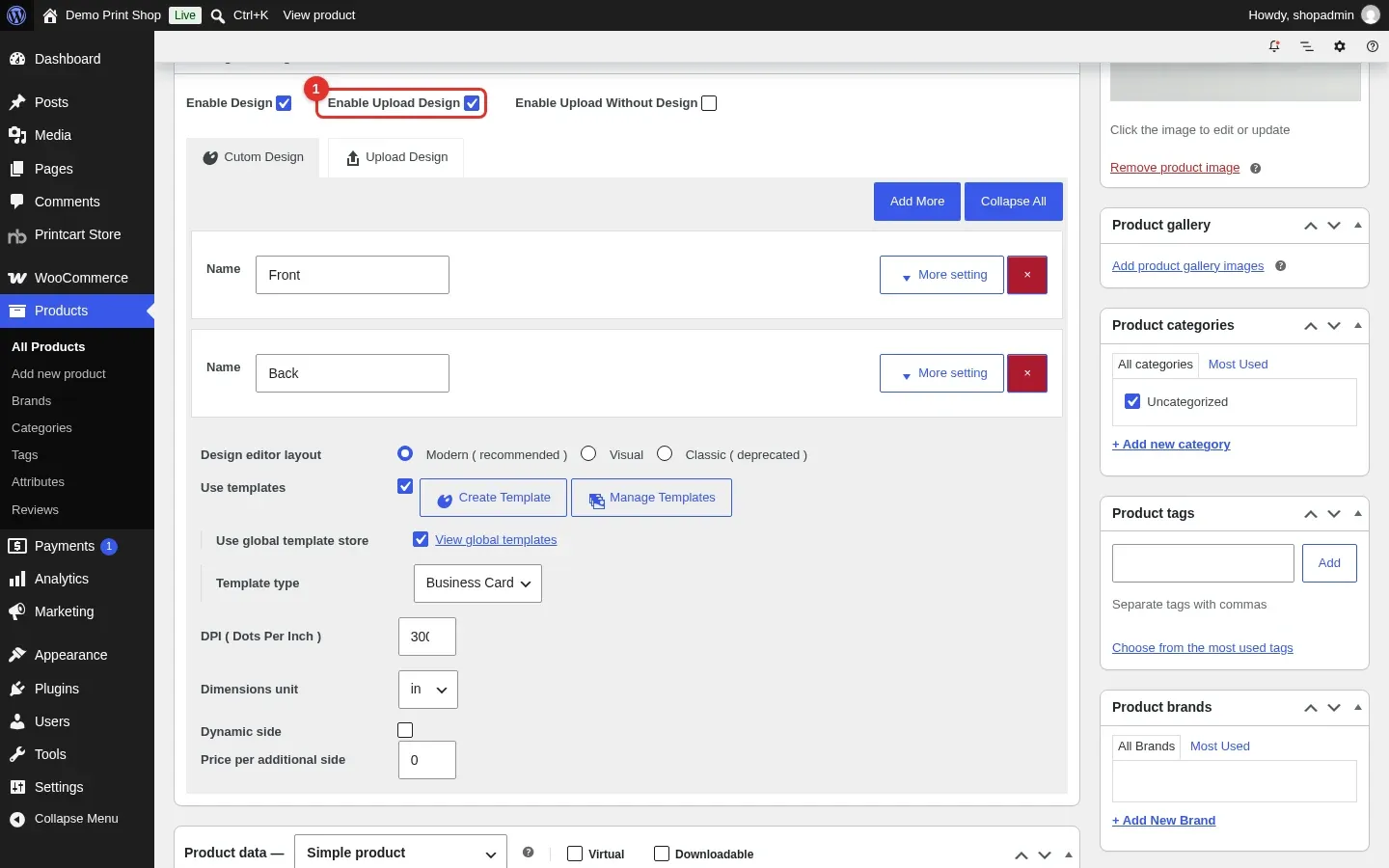Check Enable Upload Without Design
1389x868 pixels.
[709, 103]
